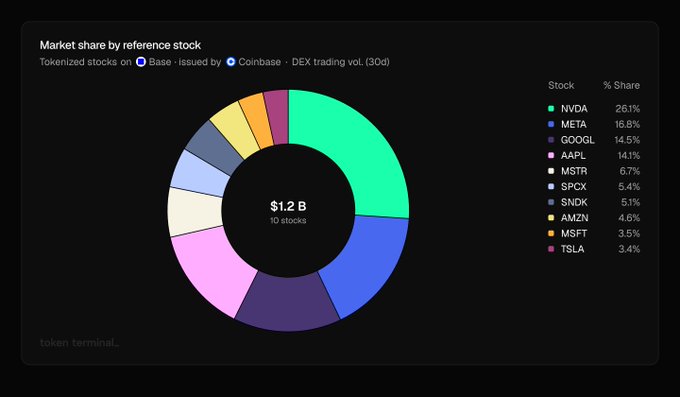Select the SPCX light blue legend swatch
The image size is (680, 397).
(551, 187)
